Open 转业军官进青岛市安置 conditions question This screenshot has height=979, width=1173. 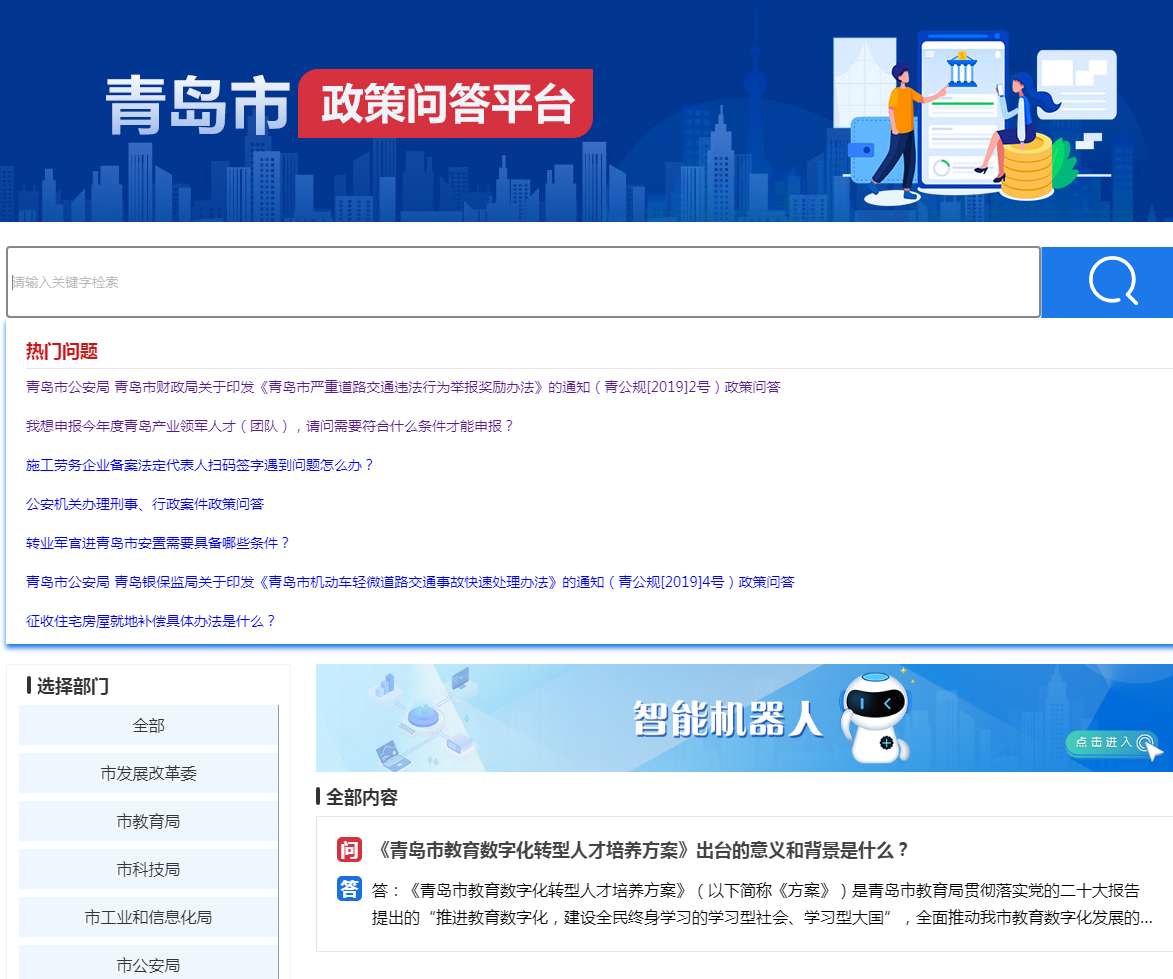tap(158, 543)
